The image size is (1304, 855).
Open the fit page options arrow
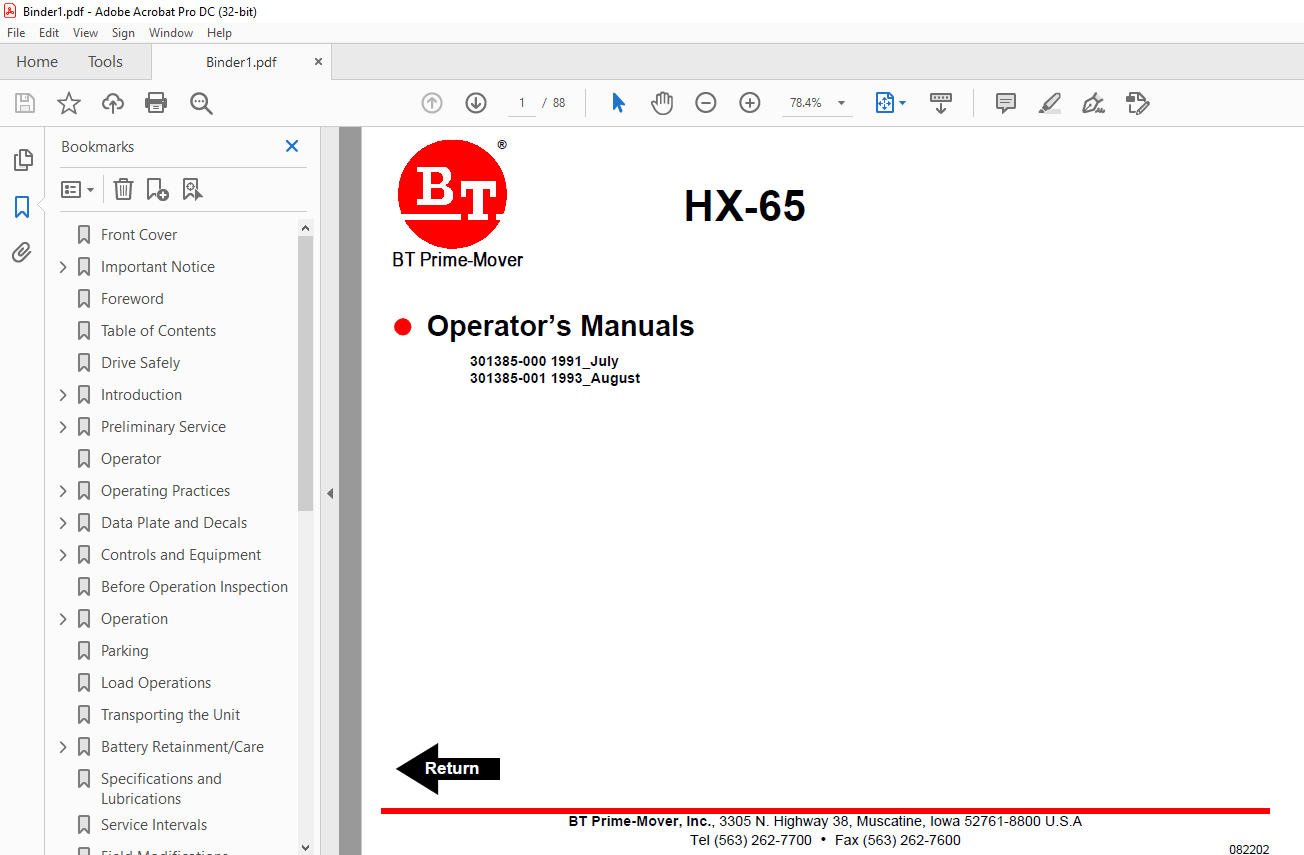pos(902,103)
